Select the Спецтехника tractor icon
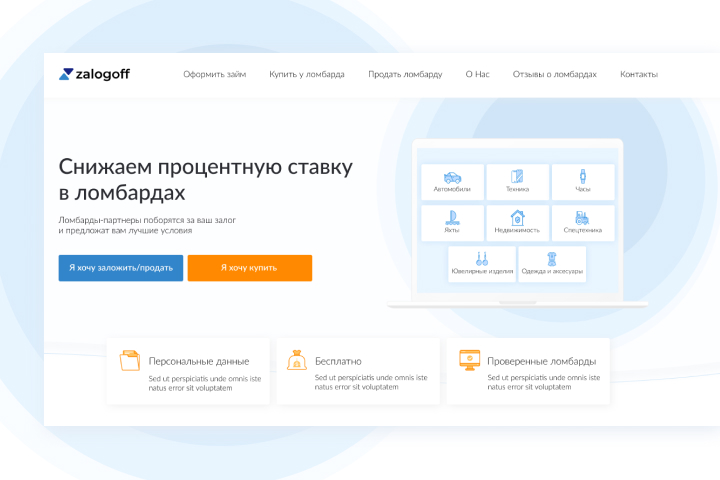Viewport: 720px width, 480px height. point(582,218)
